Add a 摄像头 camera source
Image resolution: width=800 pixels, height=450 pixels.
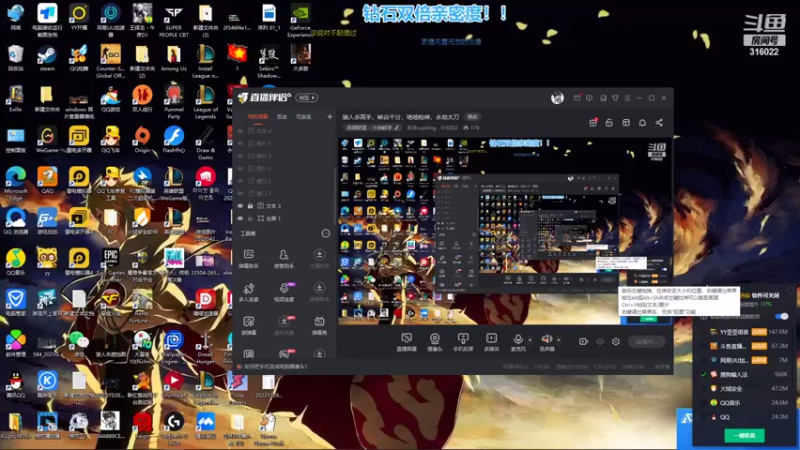(435, 342)
